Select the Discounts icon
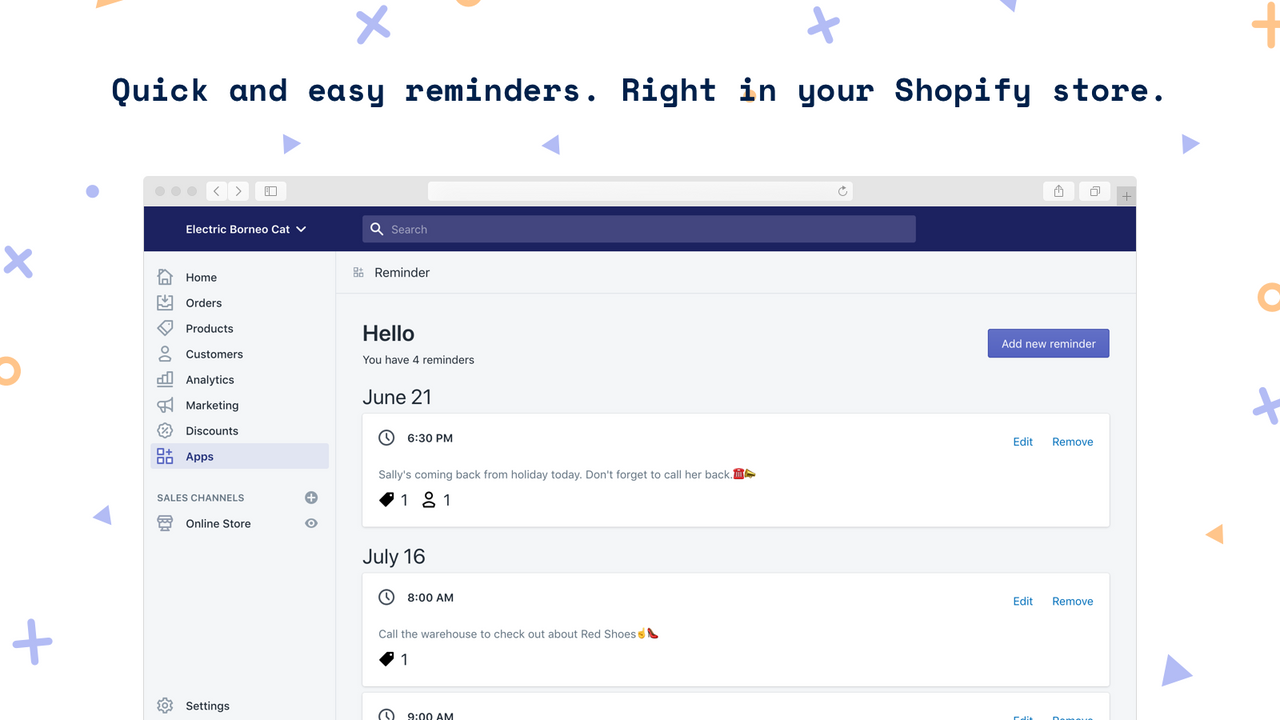 (x=164, y=430)
